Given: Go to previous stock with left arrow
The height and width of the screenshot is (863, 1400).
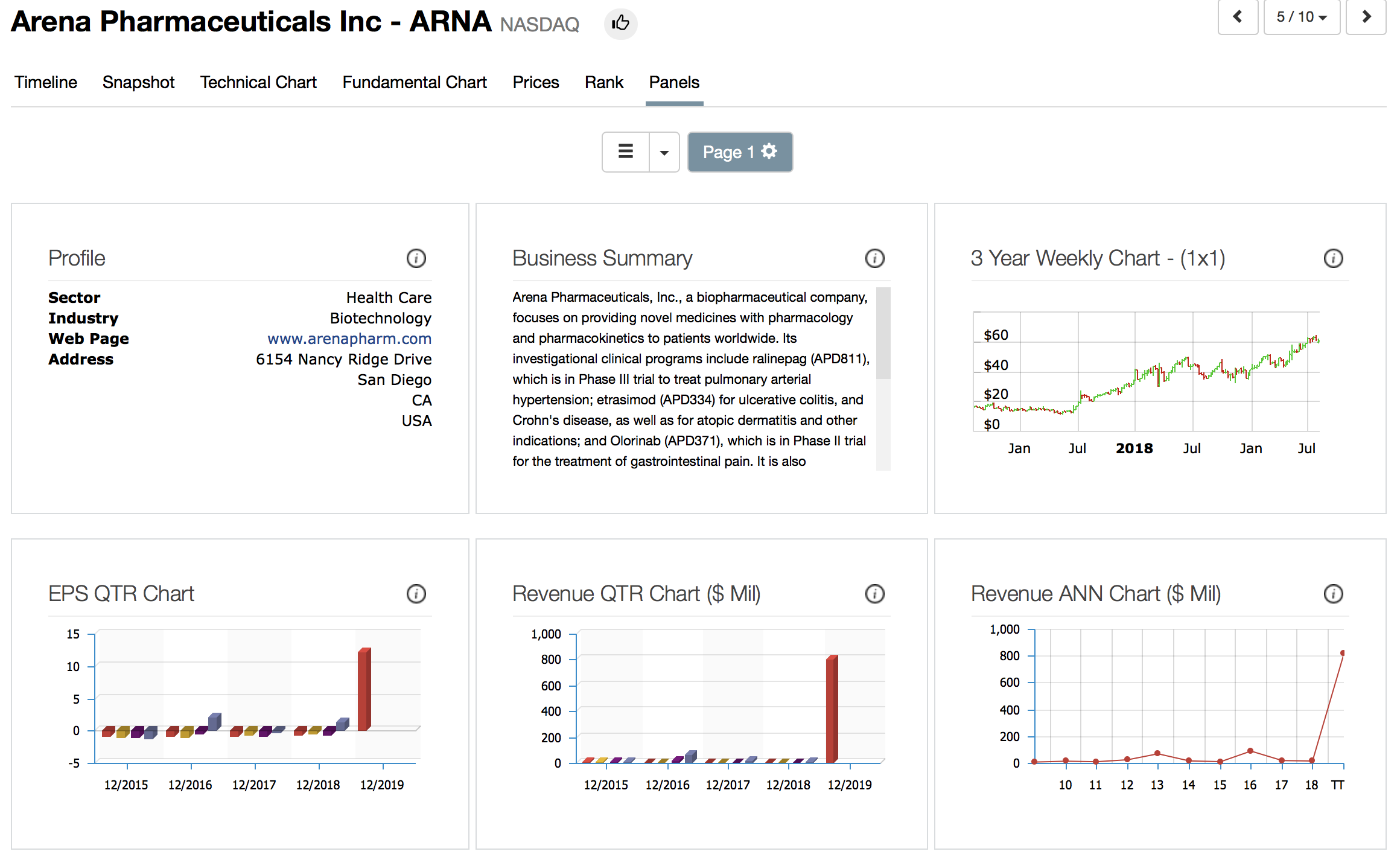Looking at the screenshot, I should point(1237,17).
